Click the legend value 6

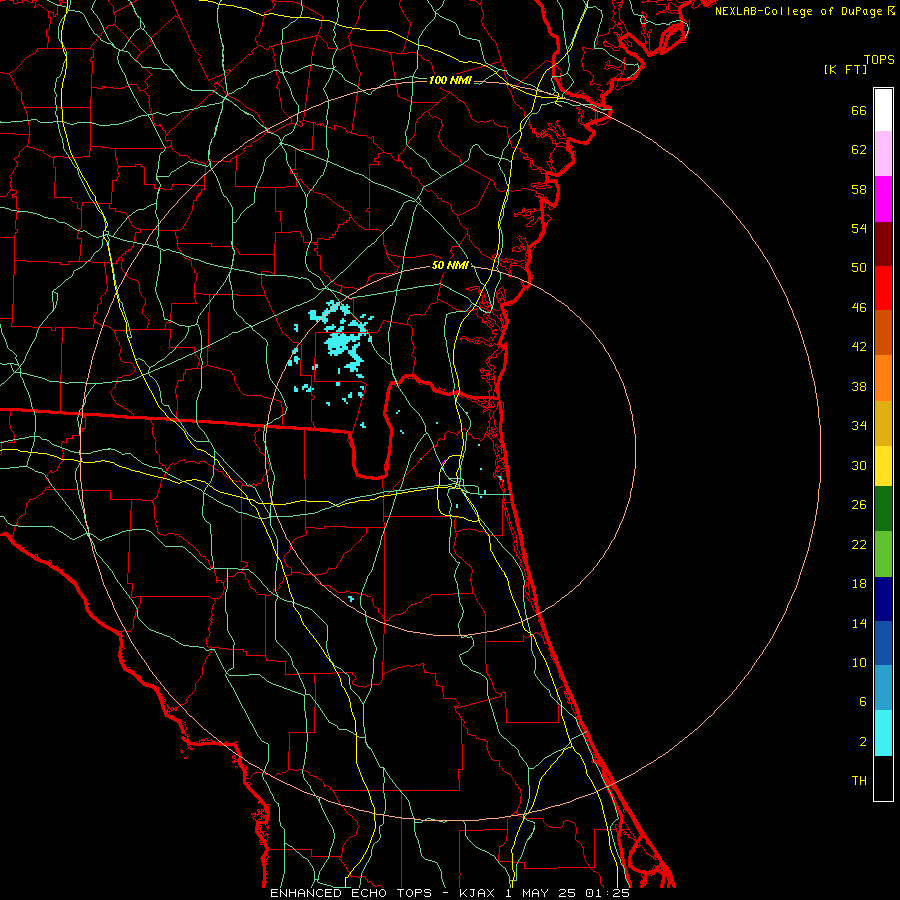coord(863,702)
